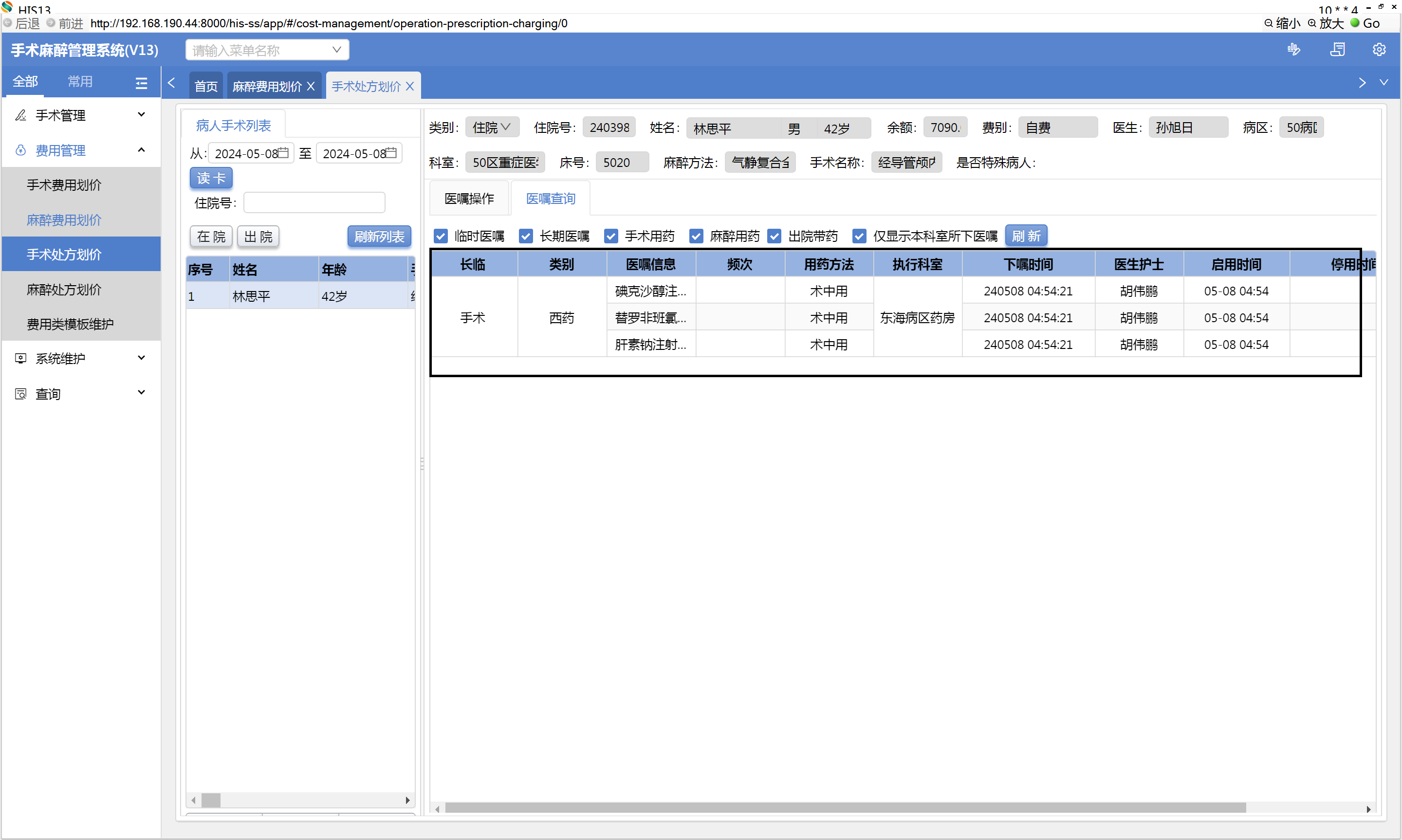Switch to the 医嘱操作 tab
1402x840 pixels.
pos(469,199)
